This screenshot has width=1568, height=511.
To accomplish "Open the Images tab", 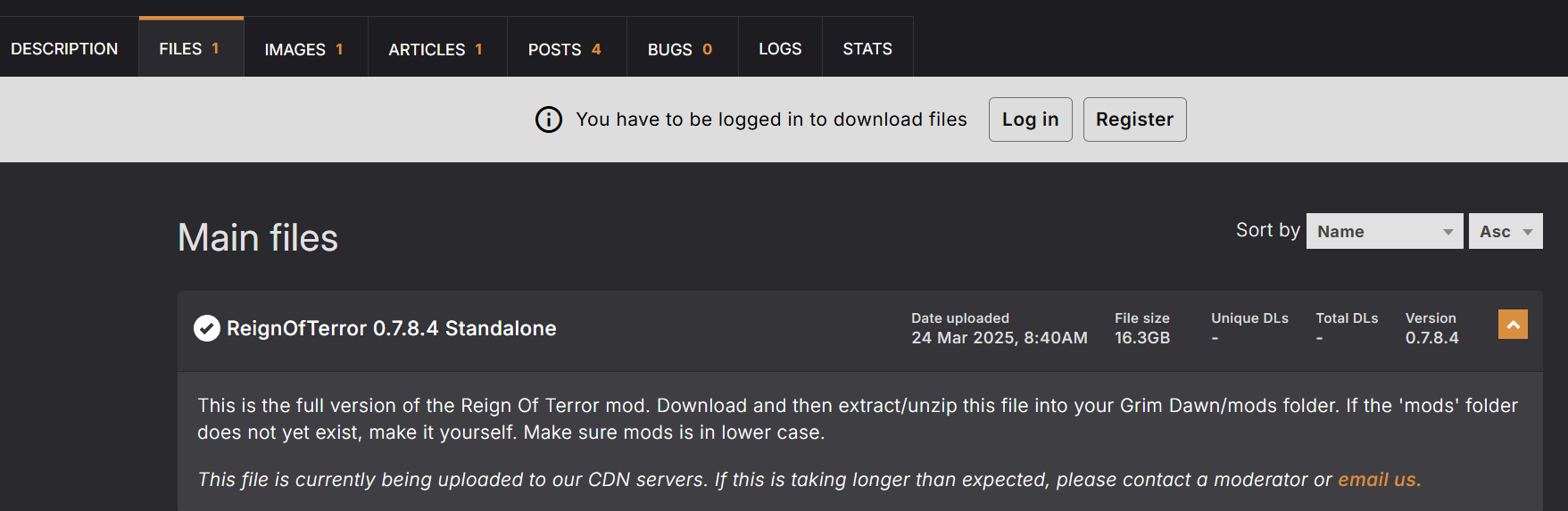I will click(304, 49).
